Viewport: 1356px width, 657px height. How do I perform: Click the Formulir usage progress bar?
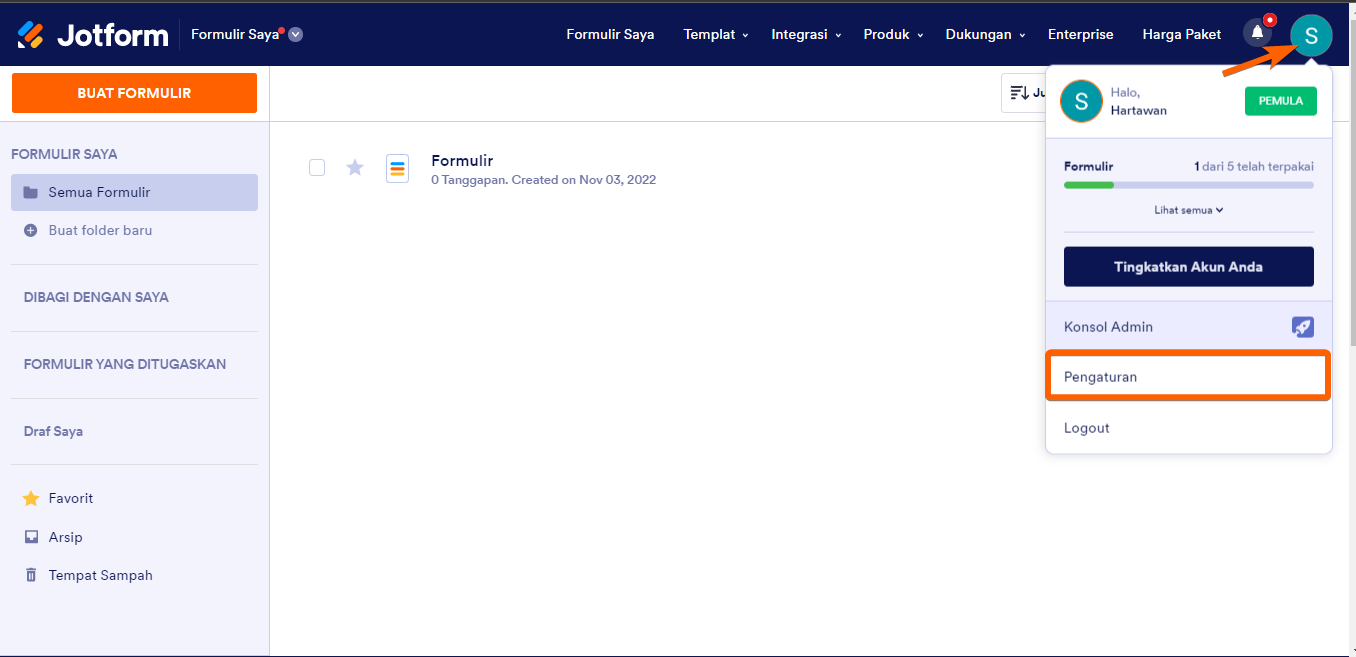coord(1188,185)
